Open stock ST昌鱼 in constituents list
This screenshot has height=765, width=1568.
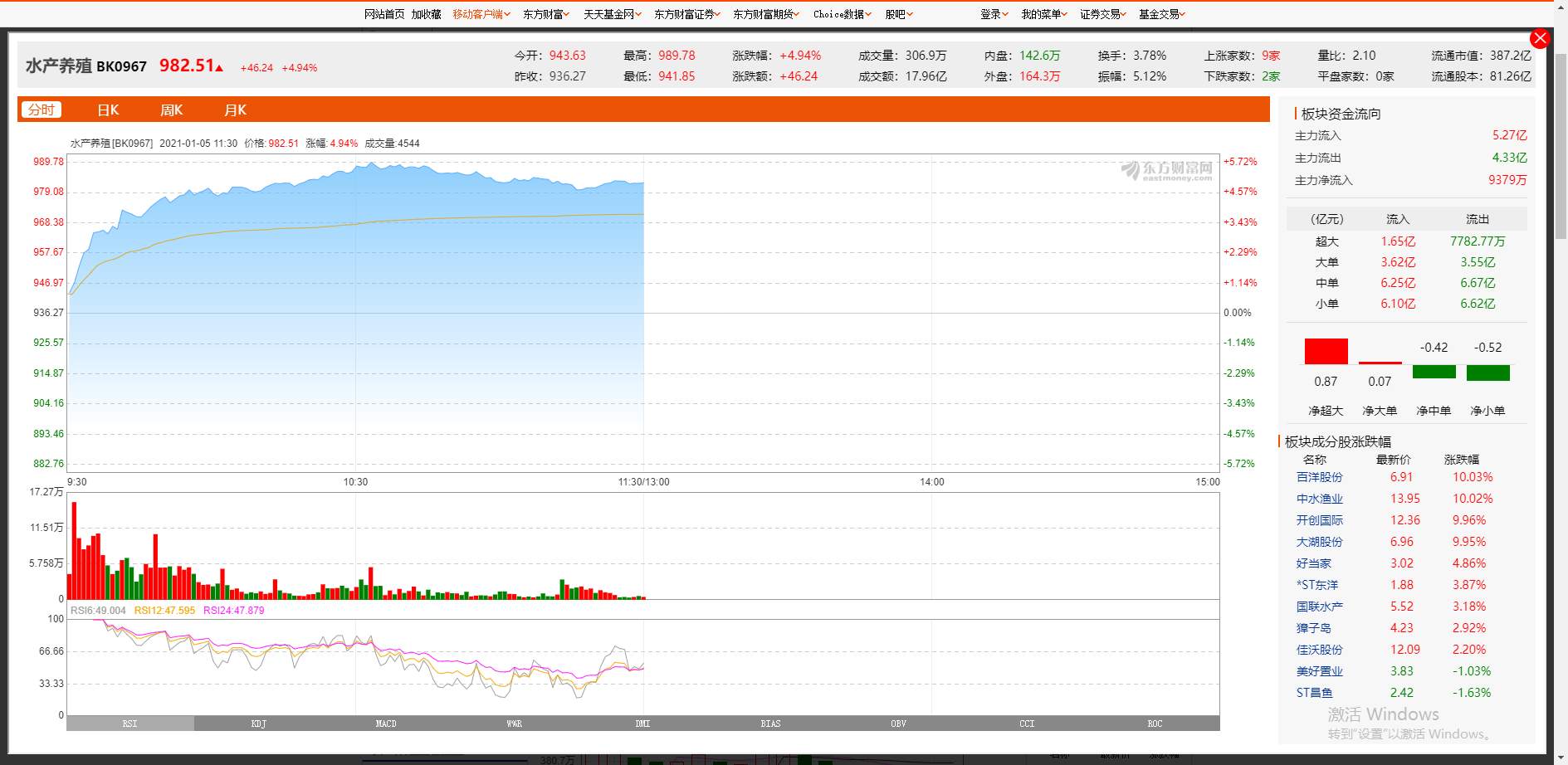pyautogui.click(x=1314, y=693)
